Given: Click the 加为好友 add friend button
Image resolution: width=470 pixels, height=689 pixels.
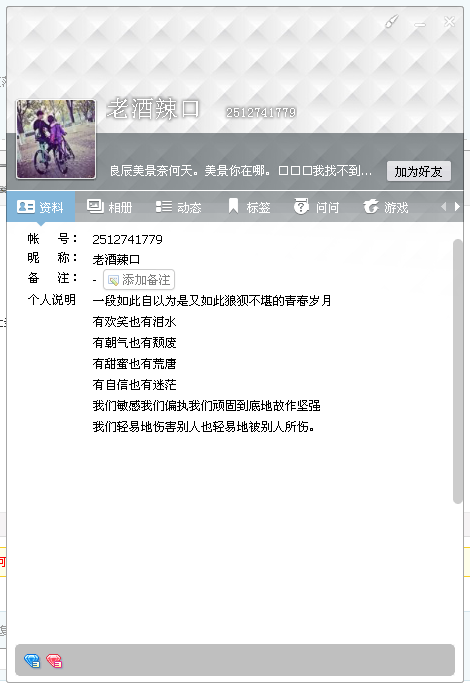Looking at the screenshot, I should [x=419, y=171].
